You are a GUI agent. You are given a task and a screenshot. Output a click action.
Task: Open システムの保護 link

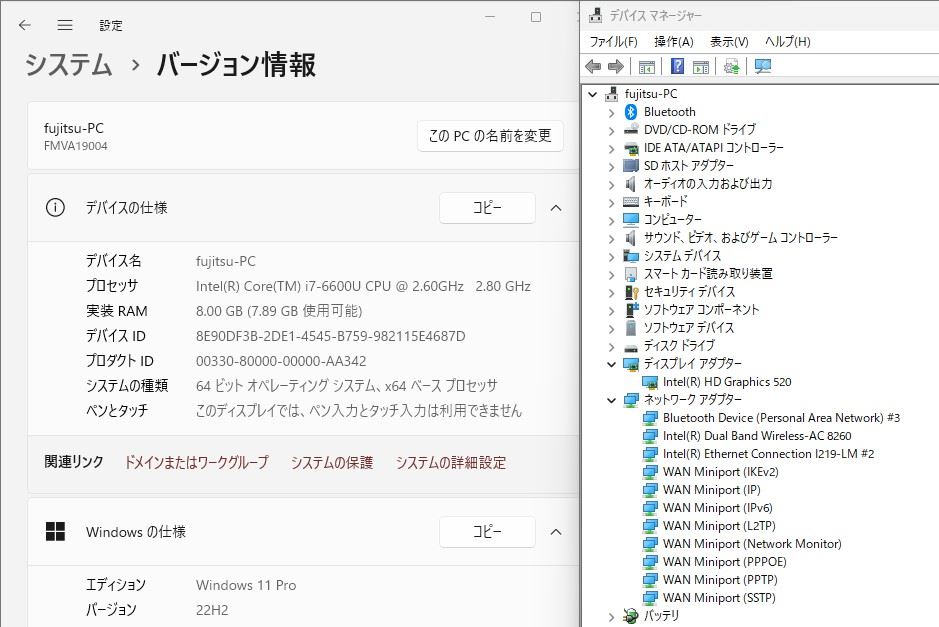tap(332, 462)
